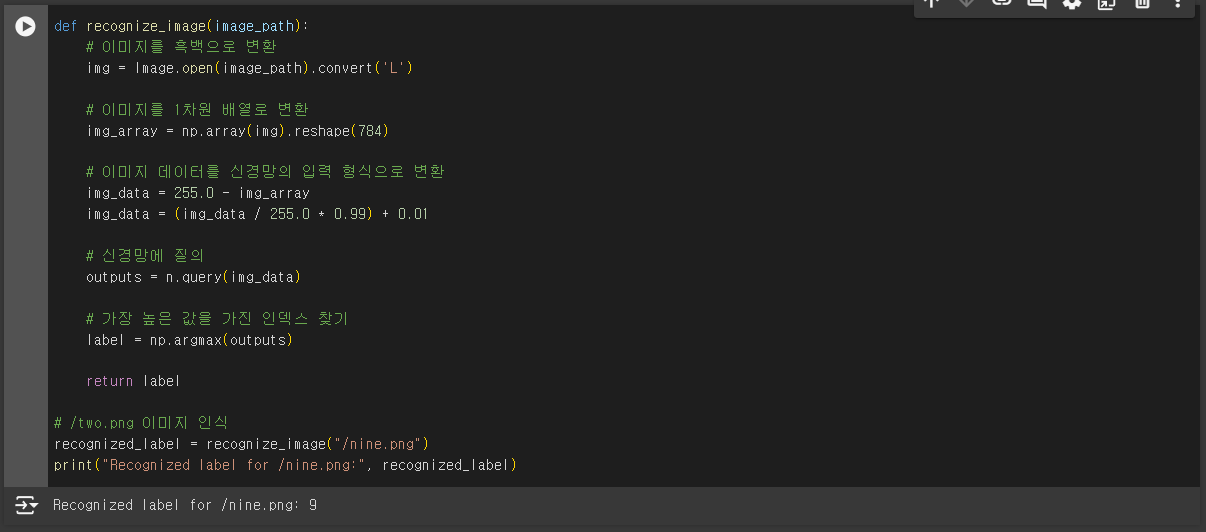Click the '# 이미지를 흑백으로 변환' comment

pos(181,47)
